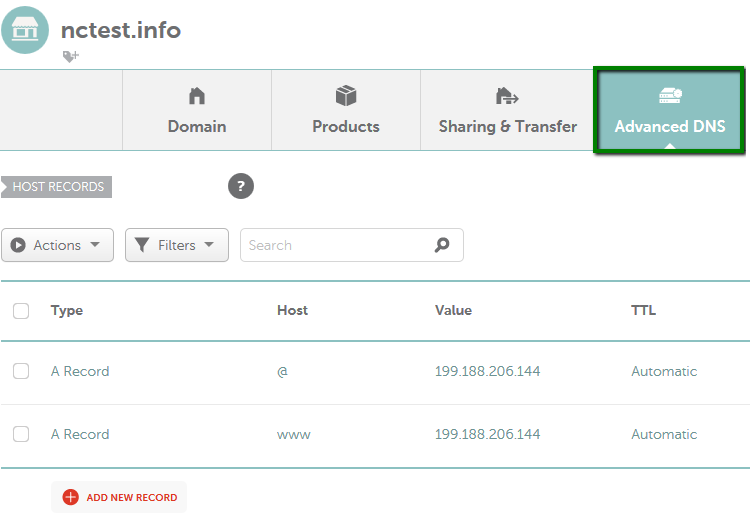
Task: Click the ADD NEW RECORD button
Action: [x=119, y=497]
